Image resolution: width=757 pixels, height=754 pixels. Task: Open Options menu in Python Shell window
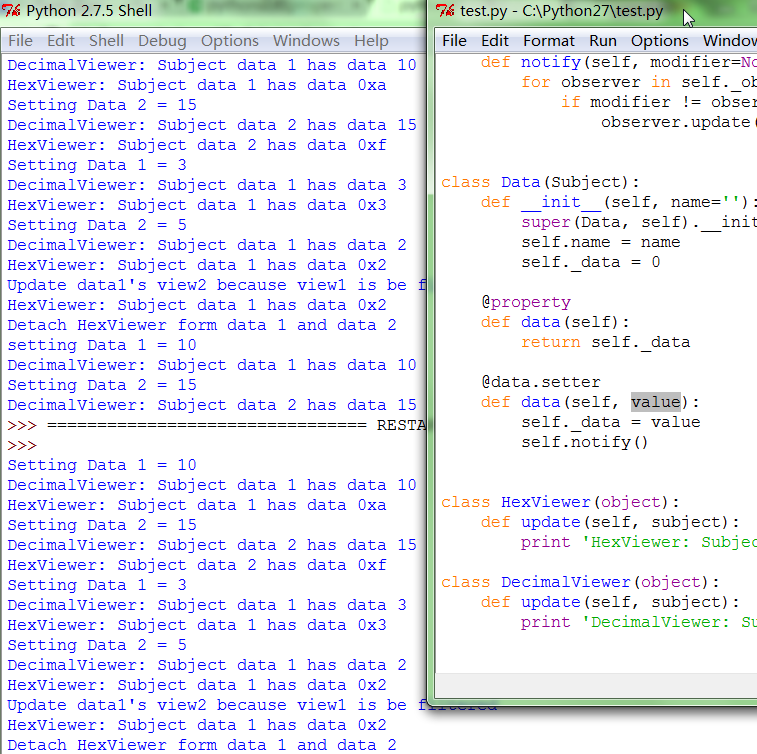point(230,41)
